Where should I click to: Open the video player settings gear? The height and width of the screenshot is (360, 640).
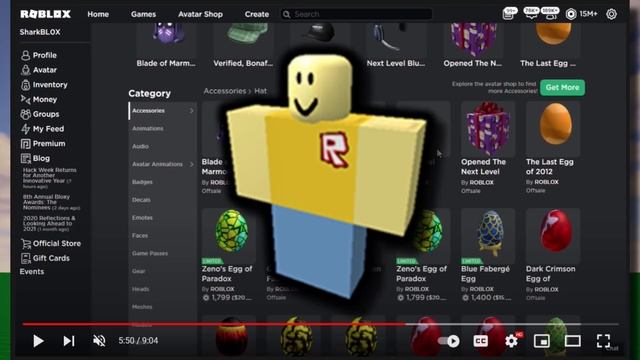pyautogui.click(x=511, y=341)
